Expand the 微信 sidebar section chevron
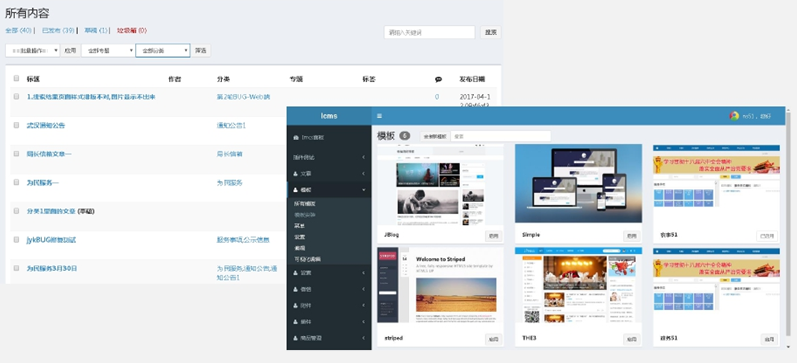797x363 pixels. point(363,289)
